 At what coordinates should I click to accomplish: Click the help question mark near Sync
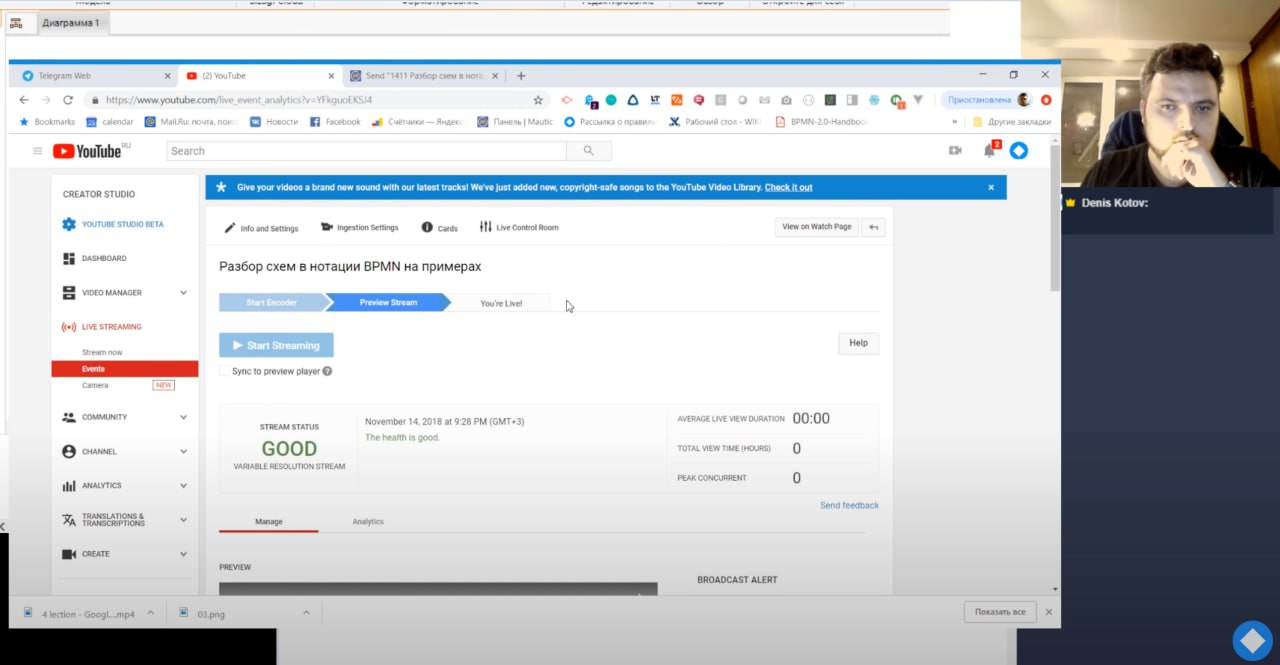[x=327, y=371]
